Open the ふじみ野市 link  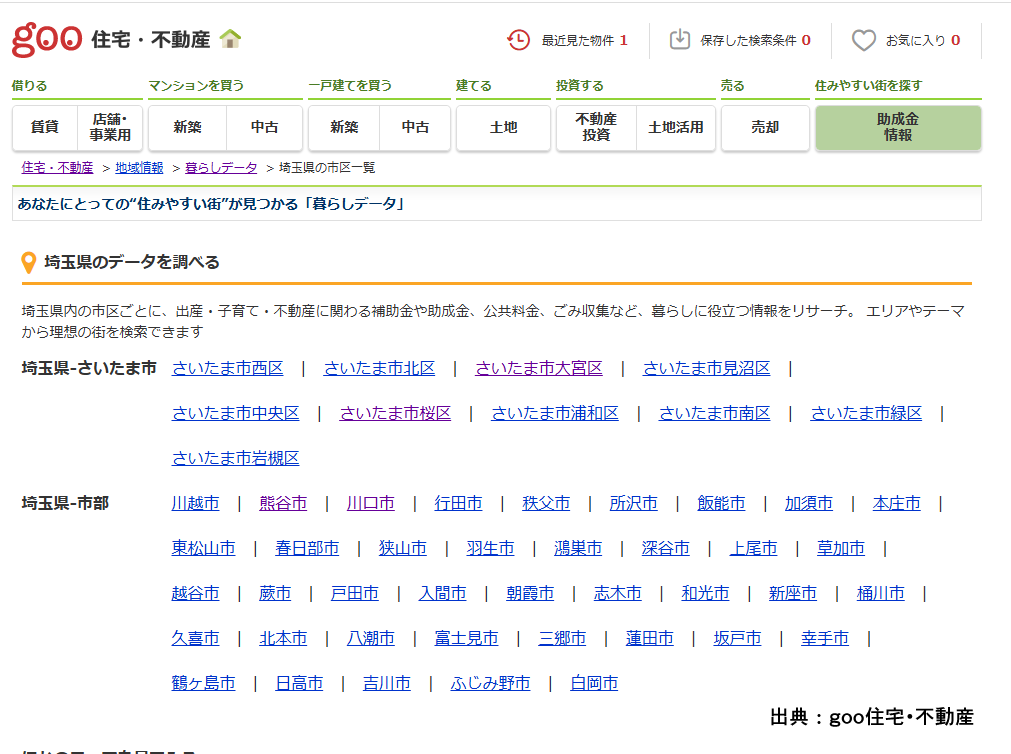point(490,684)
